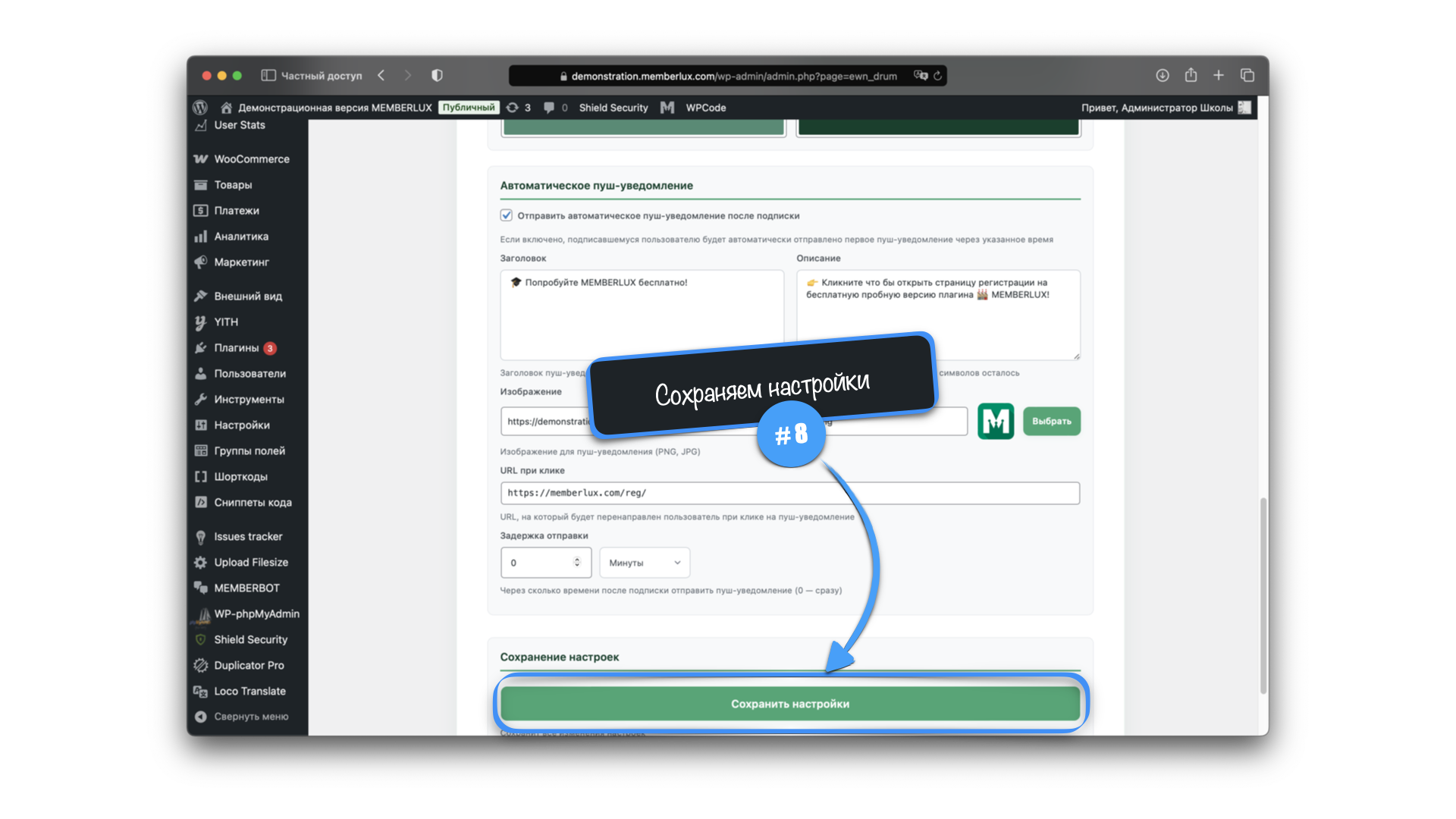Open Плагины in the sidebar menu
The height and width of the screenshot is (819, 1456).
click(x=236, y=348)
